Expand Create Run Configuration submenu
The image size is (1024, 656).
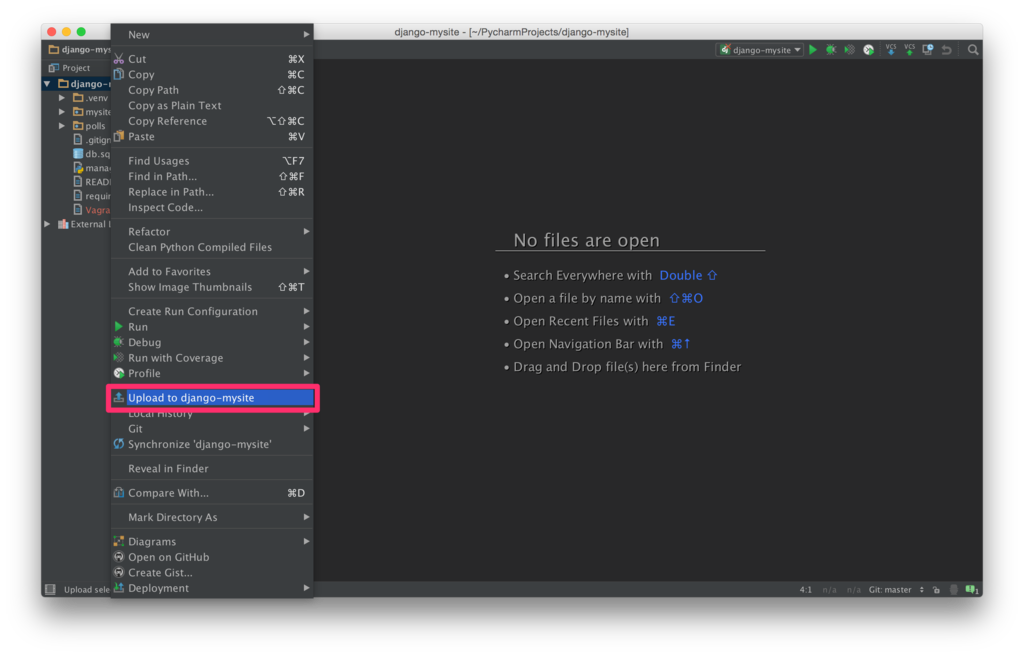point(212,311)
